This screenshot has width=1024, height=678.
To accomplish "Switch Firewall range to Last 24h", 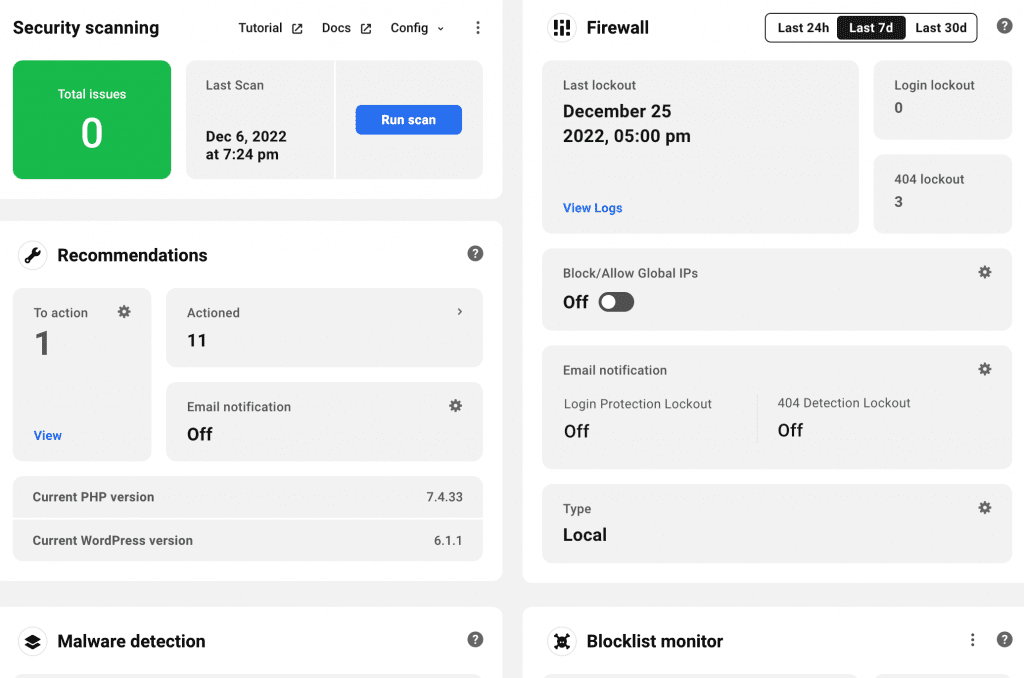I will tap(803, 27).
